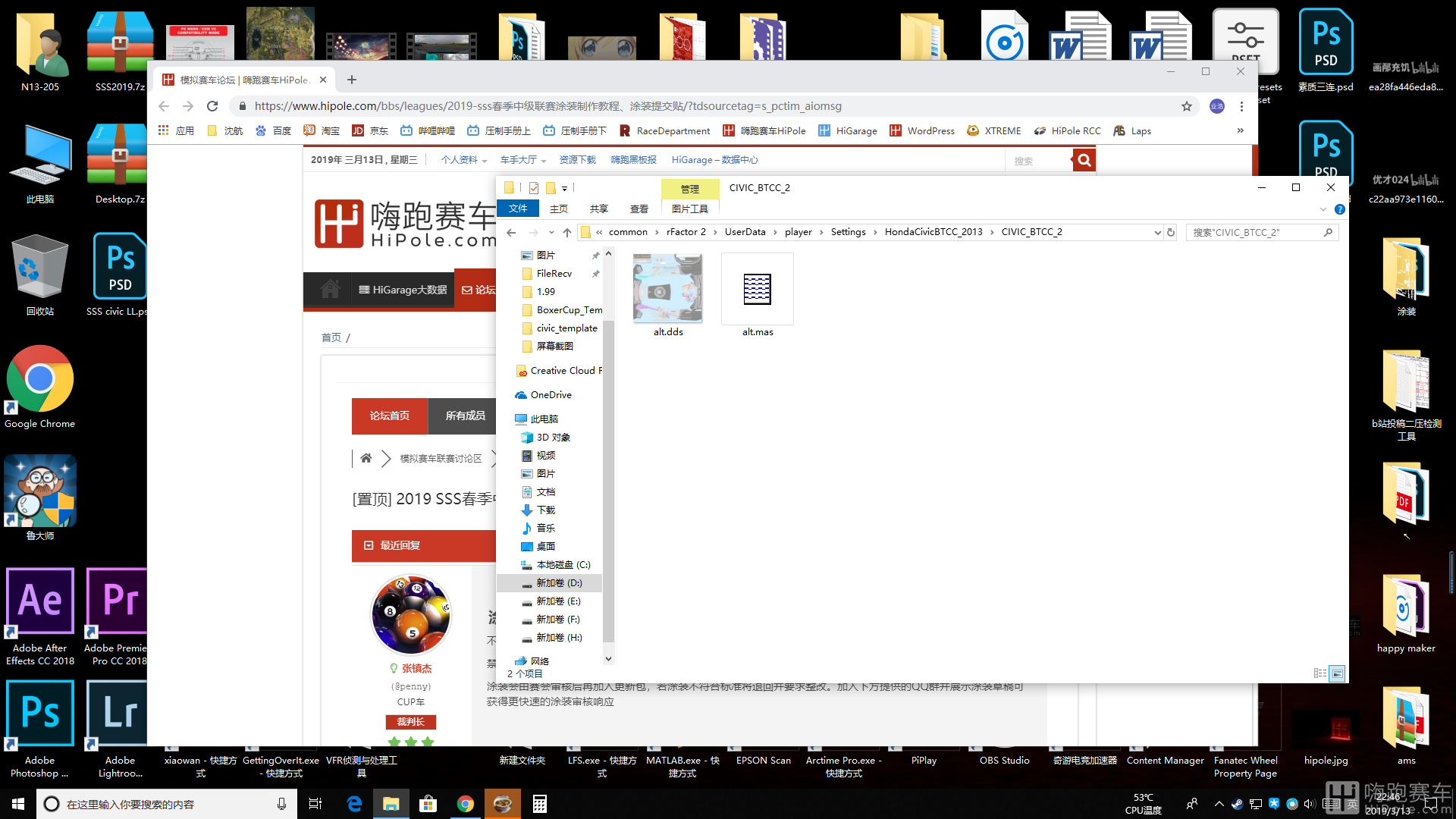This screenshot has height=819, width=1456.
Task: Click the search CIVIC_BTCC_2 field
Action: point(1262,232)
